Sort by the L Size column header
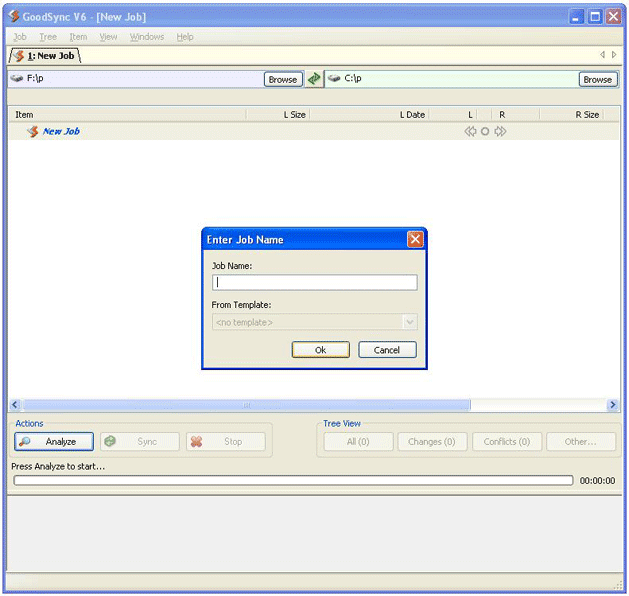The height and width of the screenshot is (596, 629). tap(278, 115)
